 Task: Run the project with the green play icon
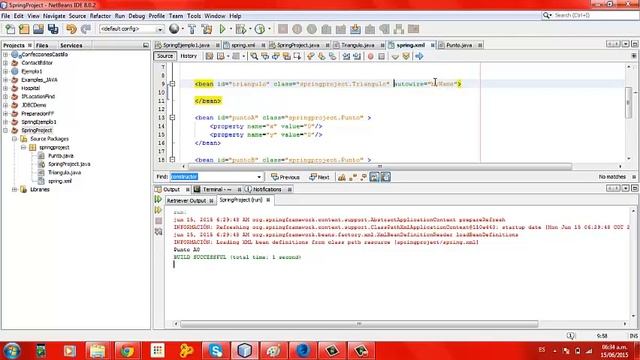[222, 29]
